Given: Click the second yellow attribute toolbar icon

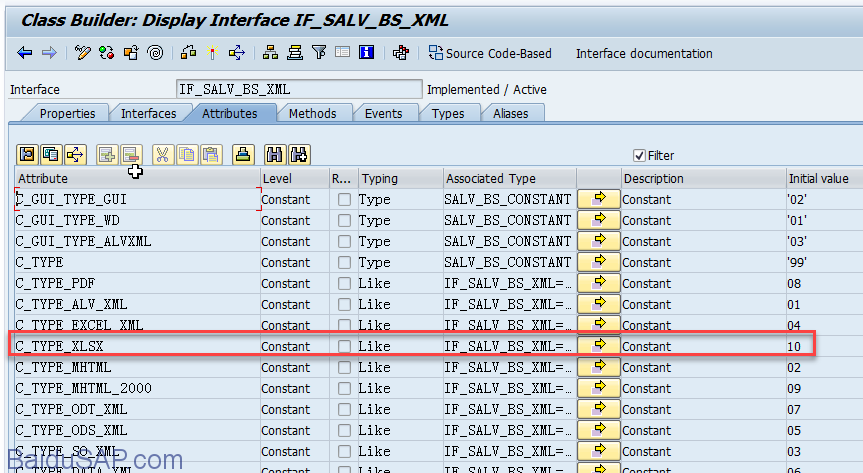Looking at the screenshot, I should [x=52, y=155].
